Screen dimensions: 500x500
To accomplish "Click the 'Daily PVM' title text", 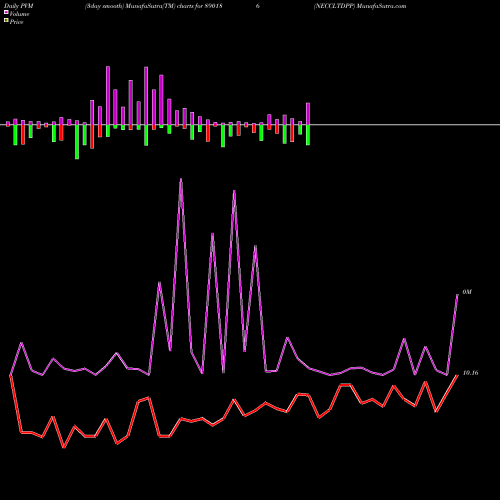I will point(19,6).
